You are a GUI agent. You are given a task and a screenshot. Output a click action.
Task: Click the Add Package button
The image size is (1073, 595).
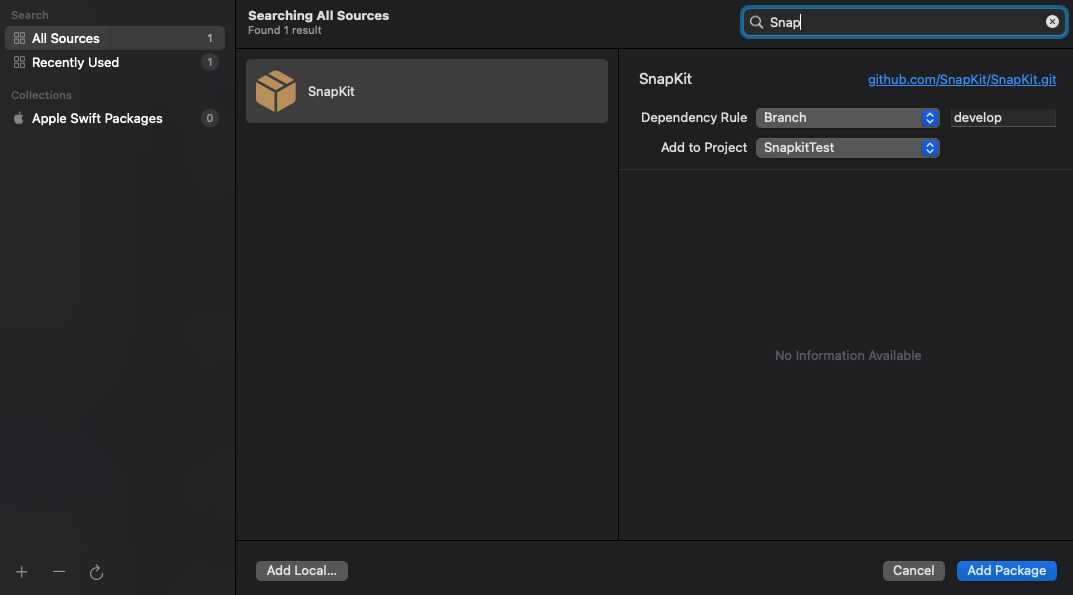pos(1006,570)
